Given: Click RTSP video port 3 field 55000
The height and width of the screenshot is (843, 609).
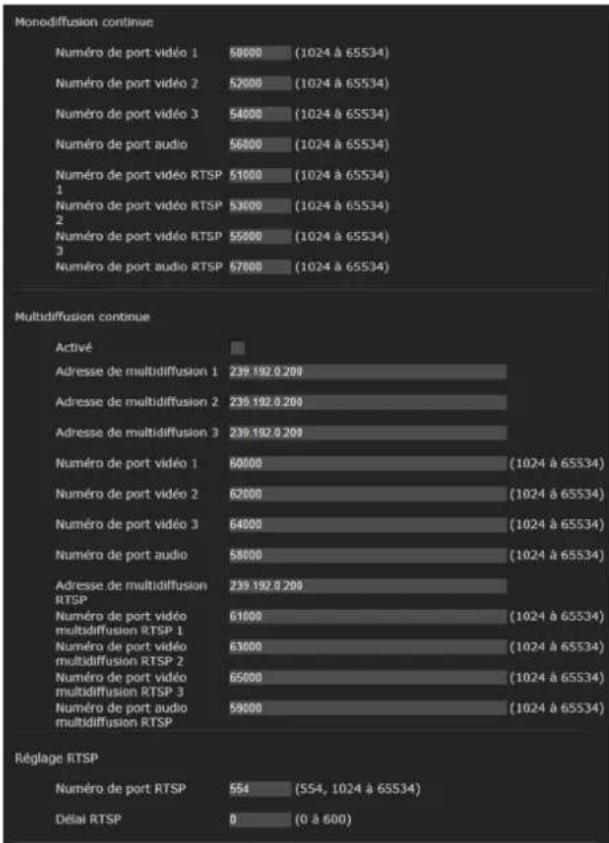Looking at the screenshot, I should [260, 237].
